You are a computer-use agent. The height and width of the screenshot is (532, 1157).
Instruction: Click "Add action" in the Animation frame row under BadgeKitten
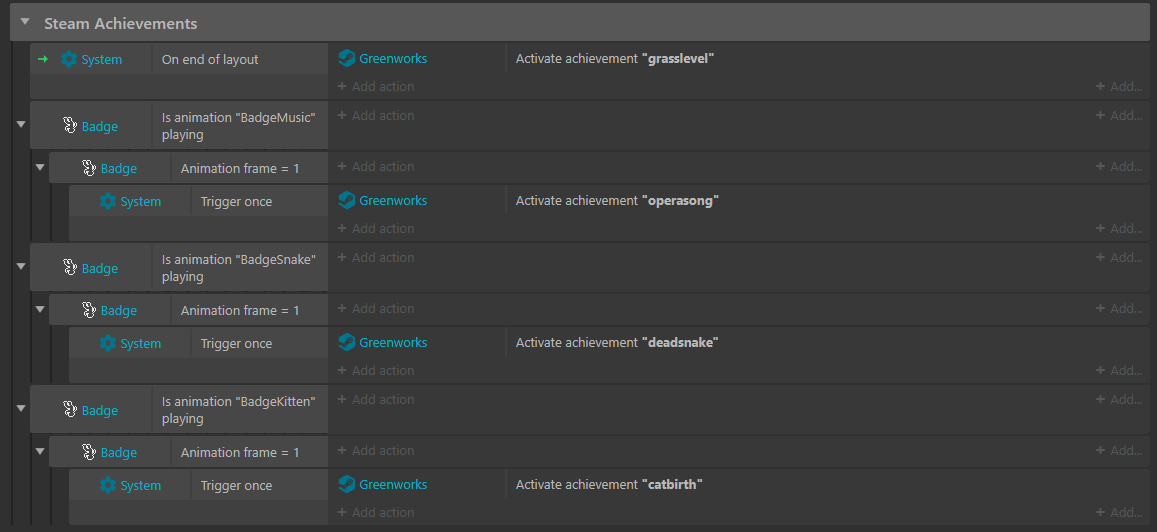pyautogui.click(x=376, y=450)
